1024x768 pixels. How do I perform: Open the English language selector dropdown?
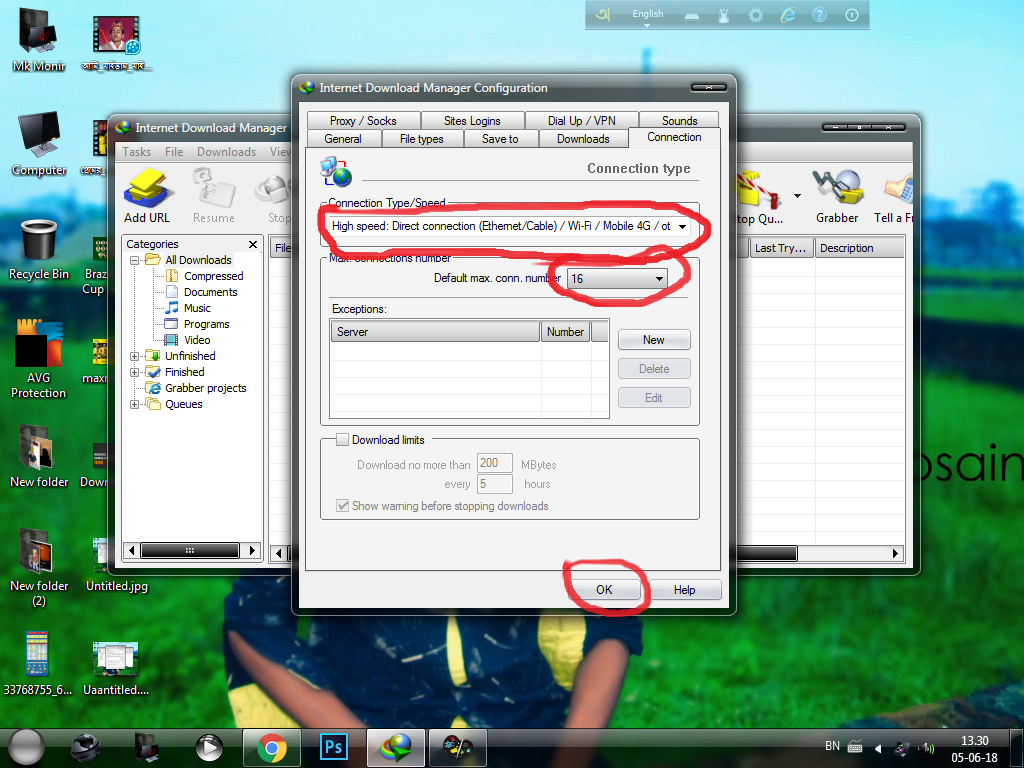[x=647, y=17]
